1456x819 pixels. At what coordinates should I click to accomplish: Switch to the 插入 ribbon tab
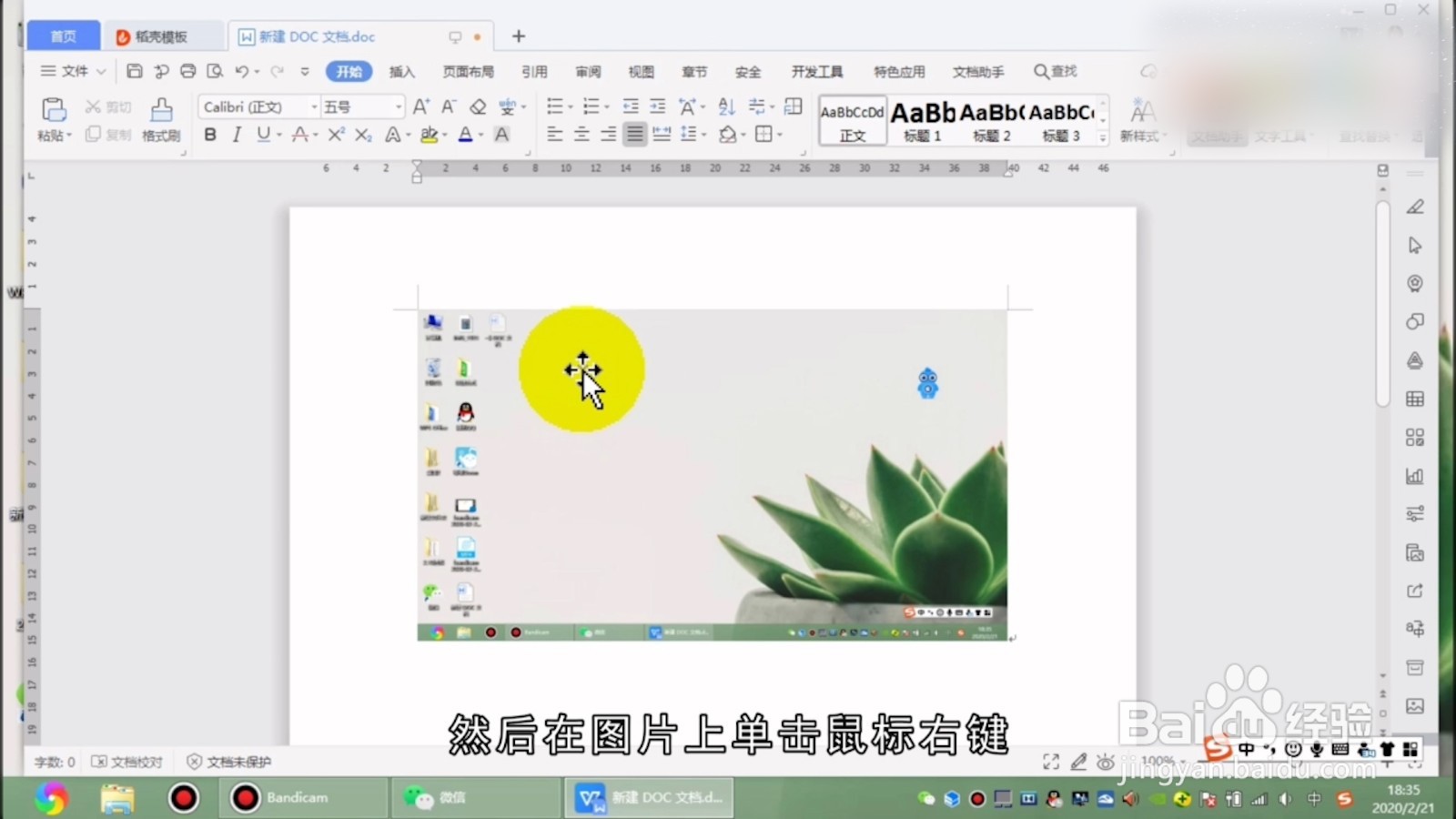pos(401,71)
